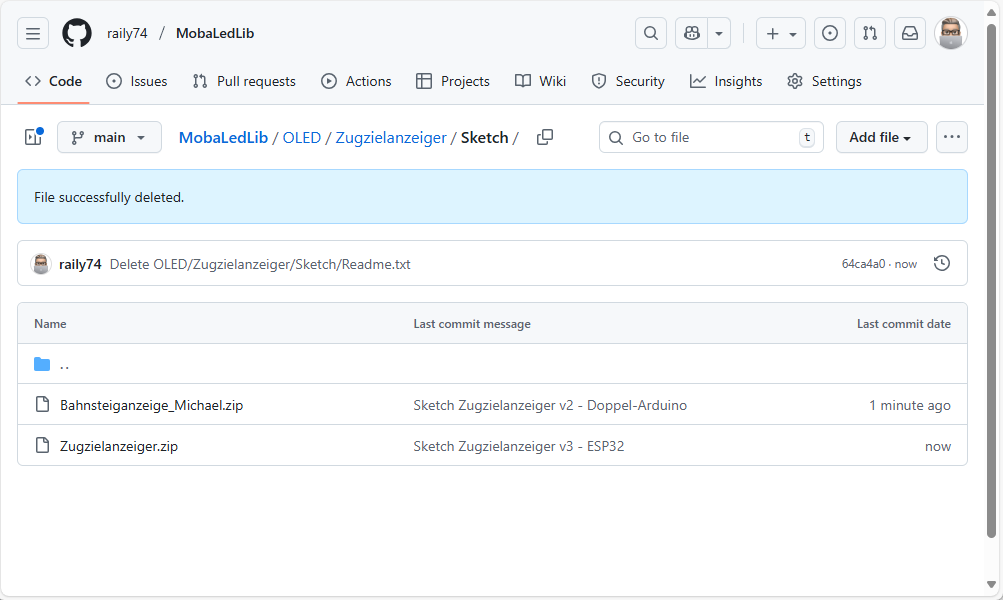Expand the main branch selector
1003x600 pixels.
(x=109, y=137)
